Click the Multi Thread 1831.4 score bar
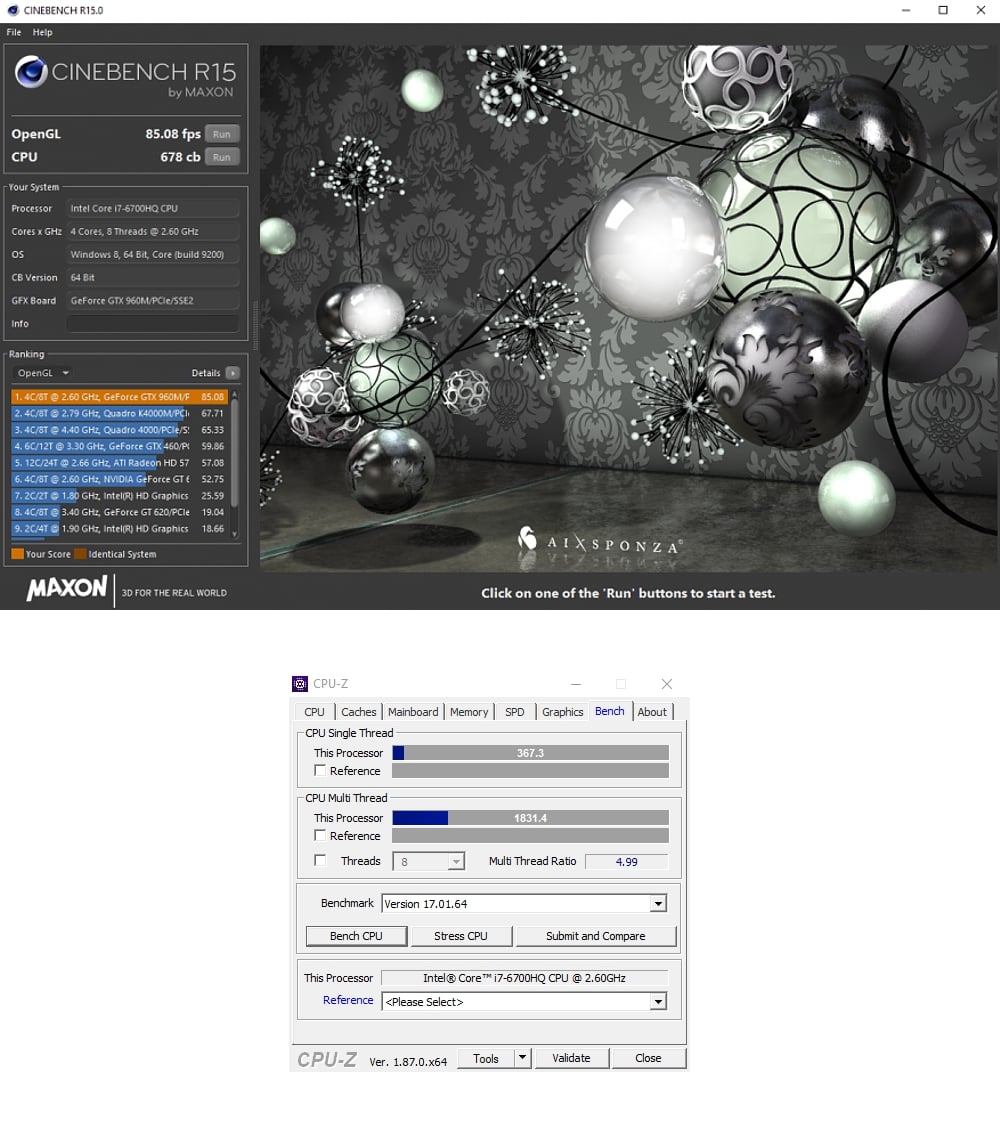 click(x=530, y=818)
